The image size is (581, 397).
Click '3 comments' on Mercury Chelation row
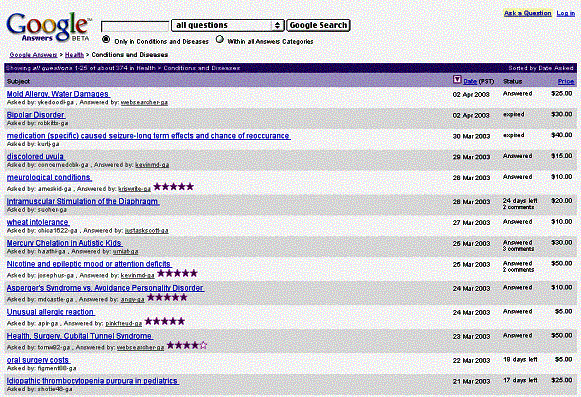tap(518, 249)
